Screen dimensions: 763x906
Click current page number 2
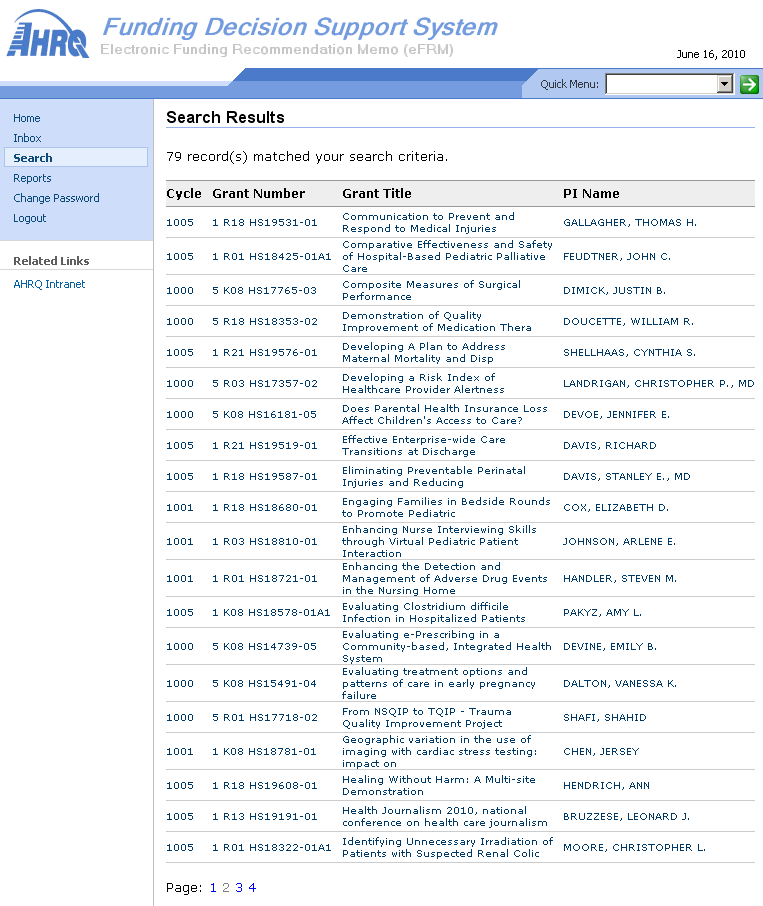[226, 888]
